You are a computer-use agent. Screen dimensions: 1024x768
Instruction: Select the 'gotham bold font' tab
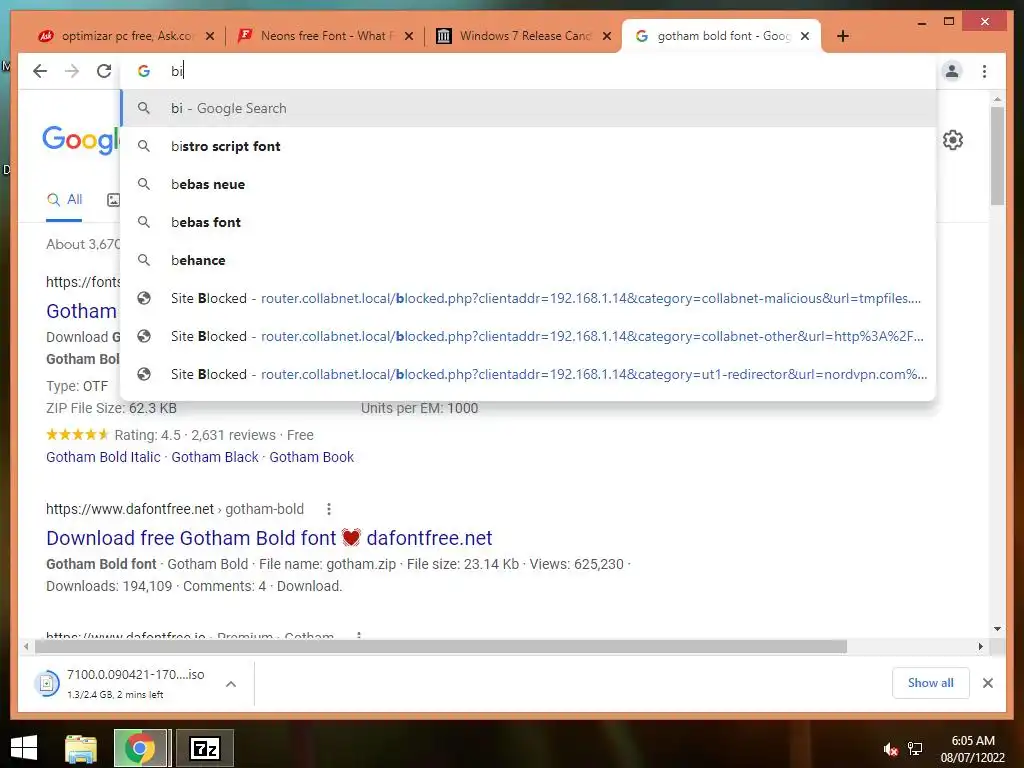722,36
